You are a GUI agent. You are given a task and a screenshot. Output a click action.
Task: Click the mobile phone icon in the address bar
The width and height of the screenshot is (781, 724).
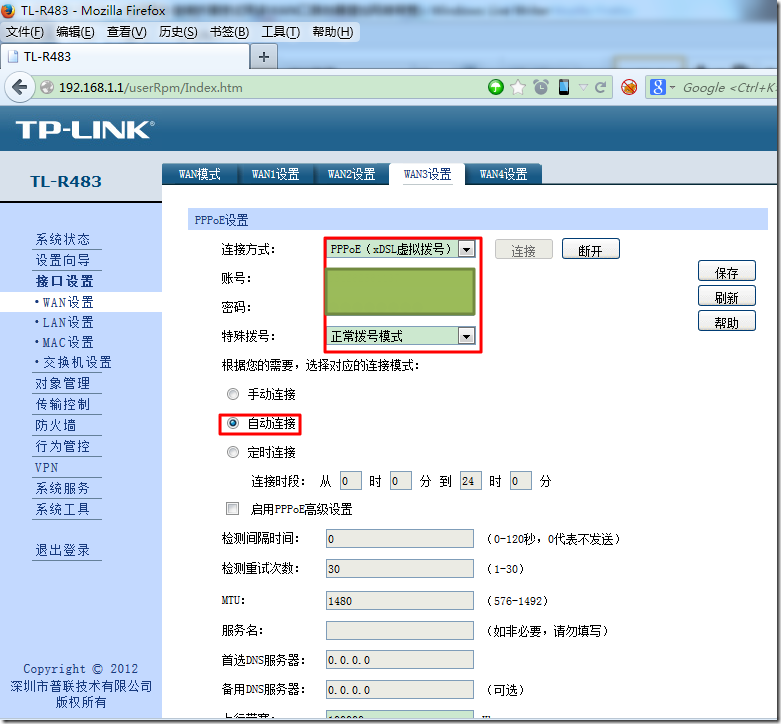coord(564,88)
